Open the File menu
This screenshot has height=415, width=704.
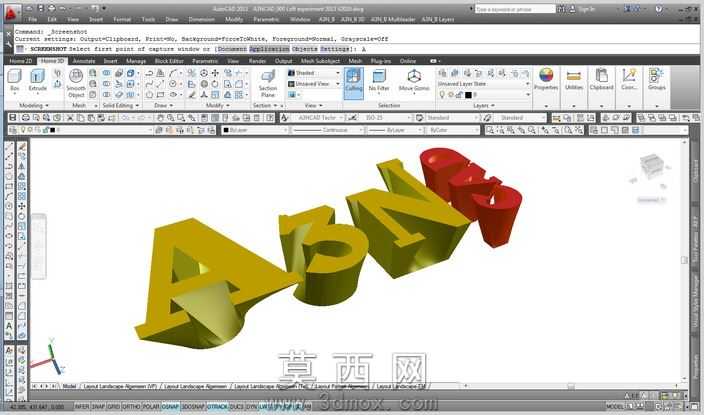(x=32, y=19)
